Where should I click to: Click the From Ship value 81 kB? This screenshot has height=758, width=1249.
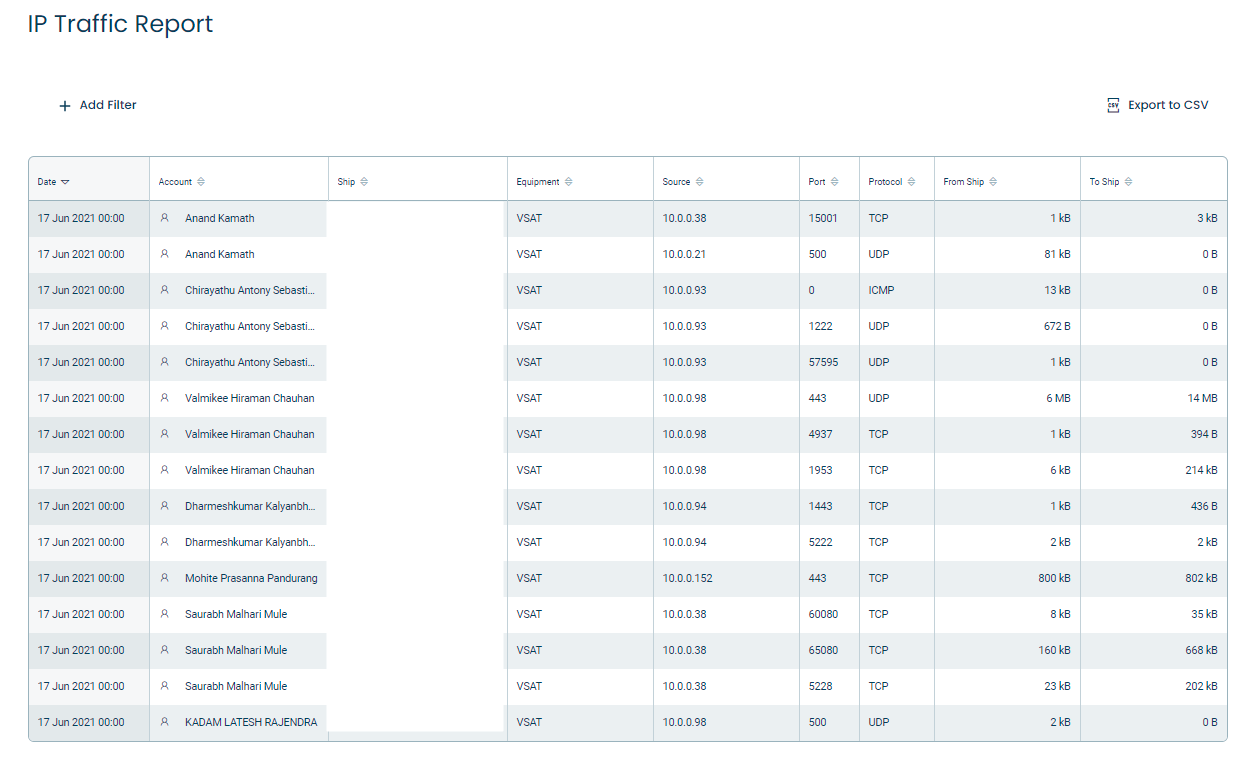pos(1057,254)
